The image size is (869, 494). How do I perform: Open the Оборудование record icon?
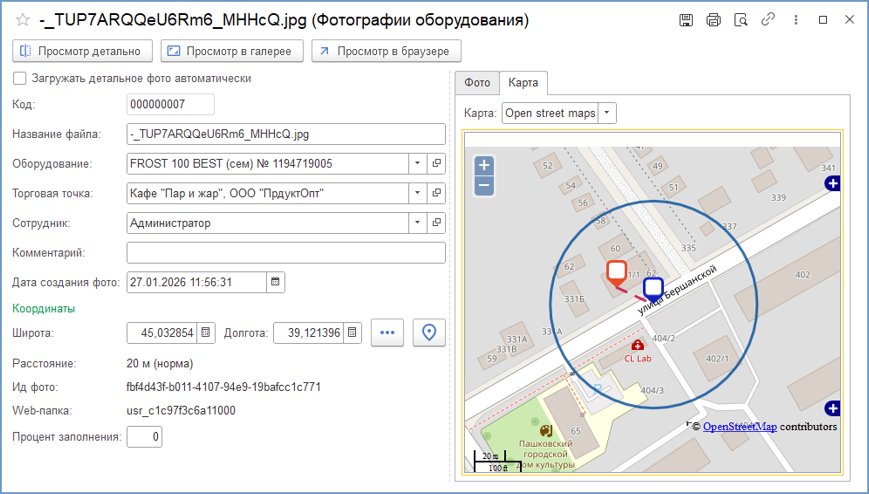pyautogui.click(x=437, y=164)
